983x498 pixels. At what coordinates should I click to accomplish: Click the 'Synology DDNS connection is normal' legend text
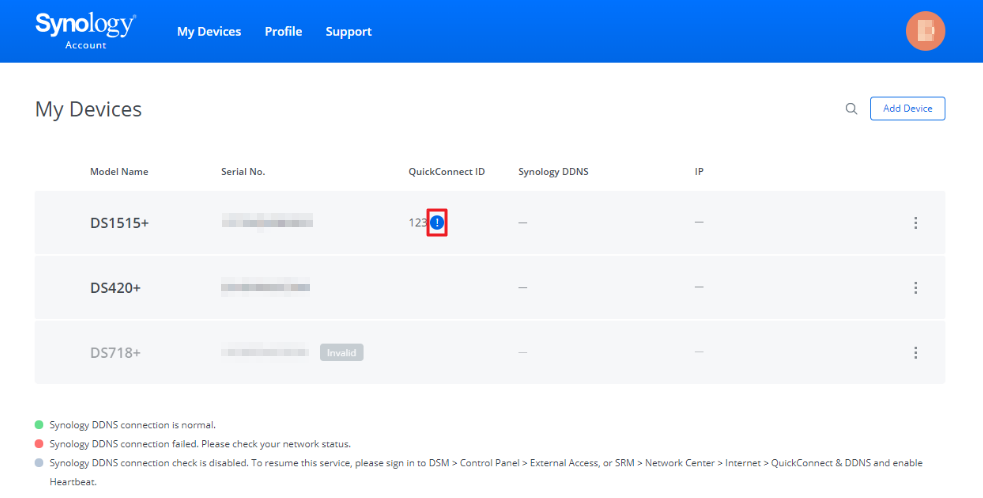[x=133, y=425]
